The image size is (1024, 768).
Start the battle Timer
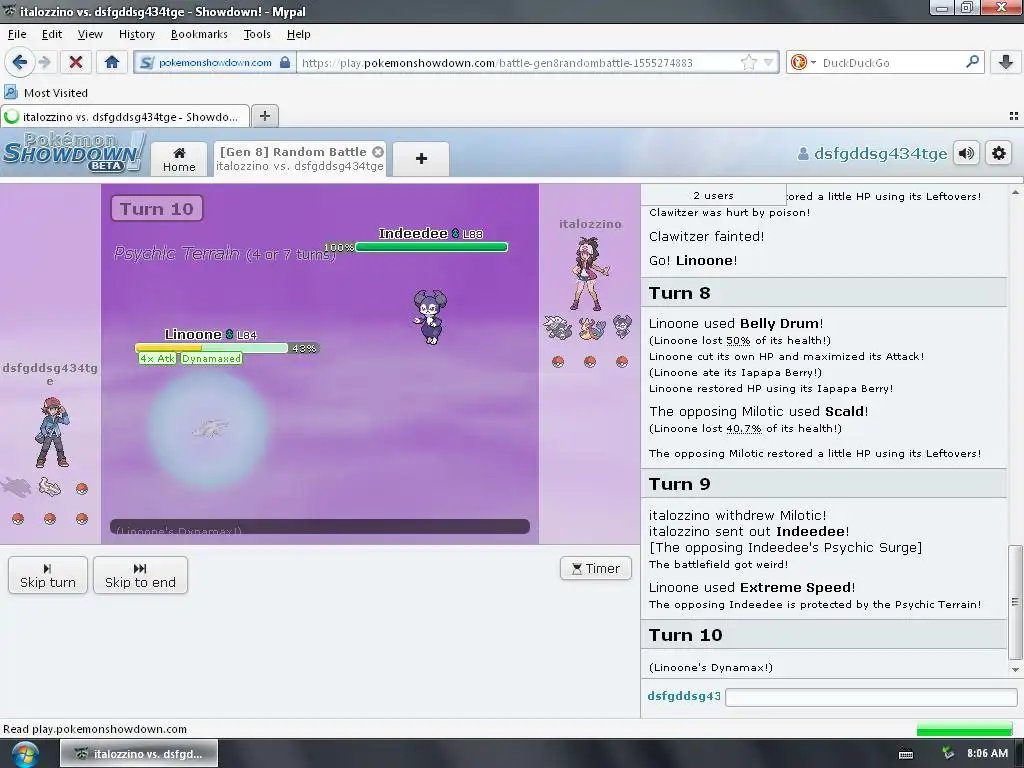tap(596, 568)
